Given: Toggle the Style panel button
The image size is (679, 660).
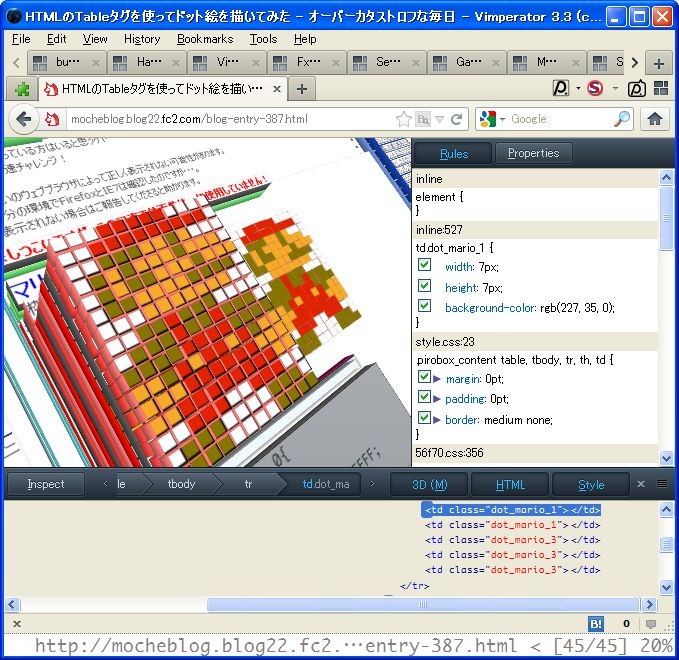Looking at the screenshot, I should click(591, 484).
